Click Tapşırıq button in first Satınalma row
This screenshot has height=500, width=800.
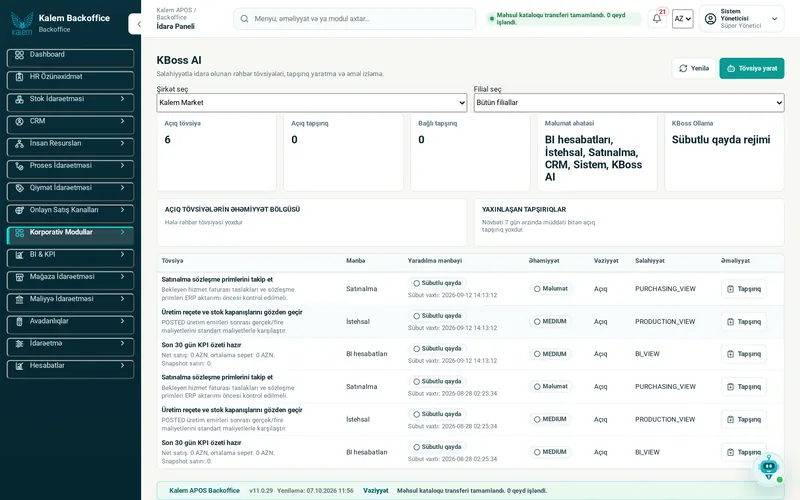744,289
